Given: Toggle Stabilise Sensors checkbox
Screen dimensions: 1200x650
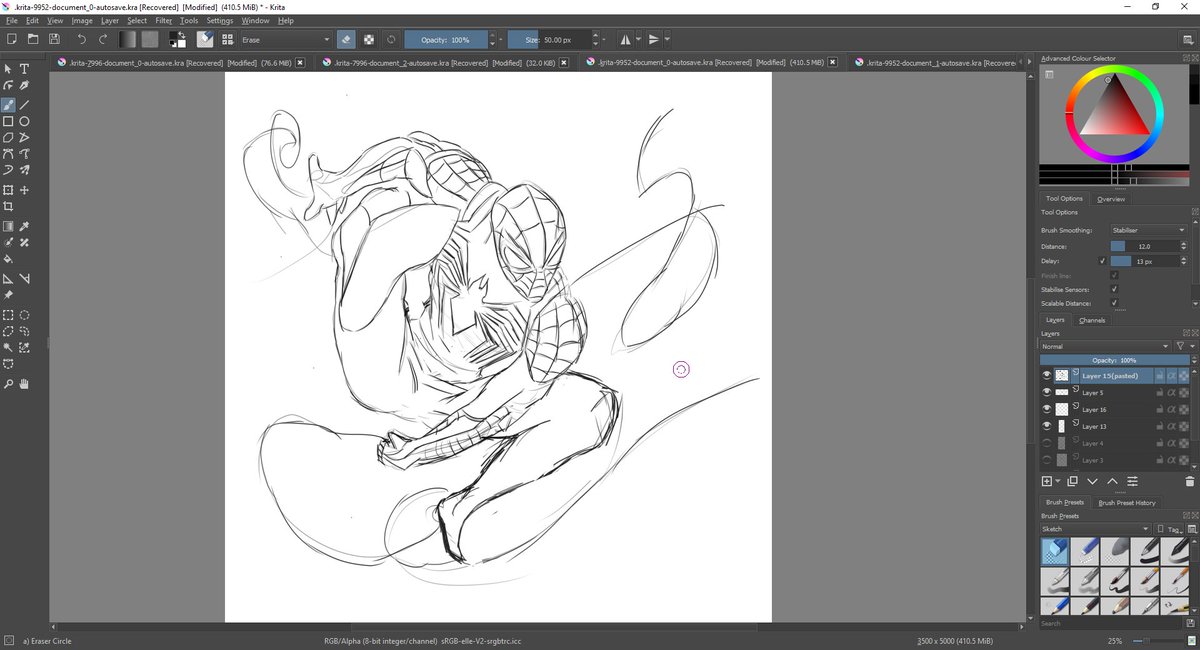Looking at the screenshot, I should (1114, 289).
